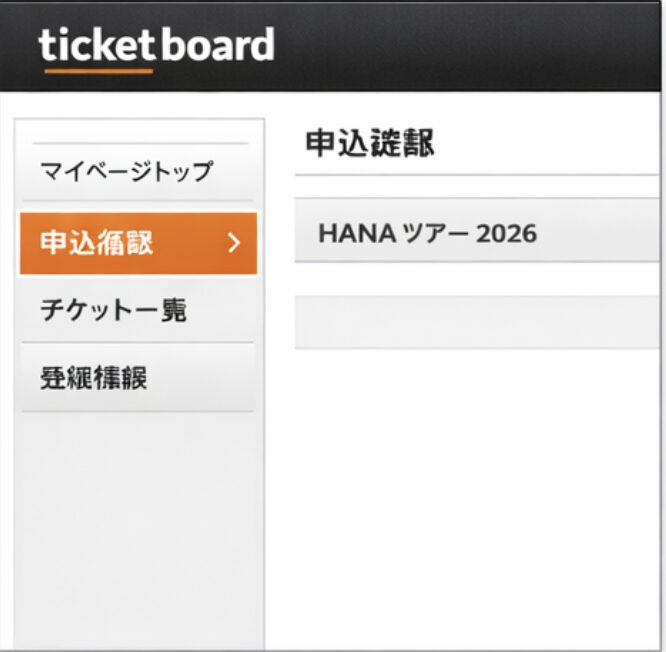Click the word "ticket" with the orange underline

point(97,47)
